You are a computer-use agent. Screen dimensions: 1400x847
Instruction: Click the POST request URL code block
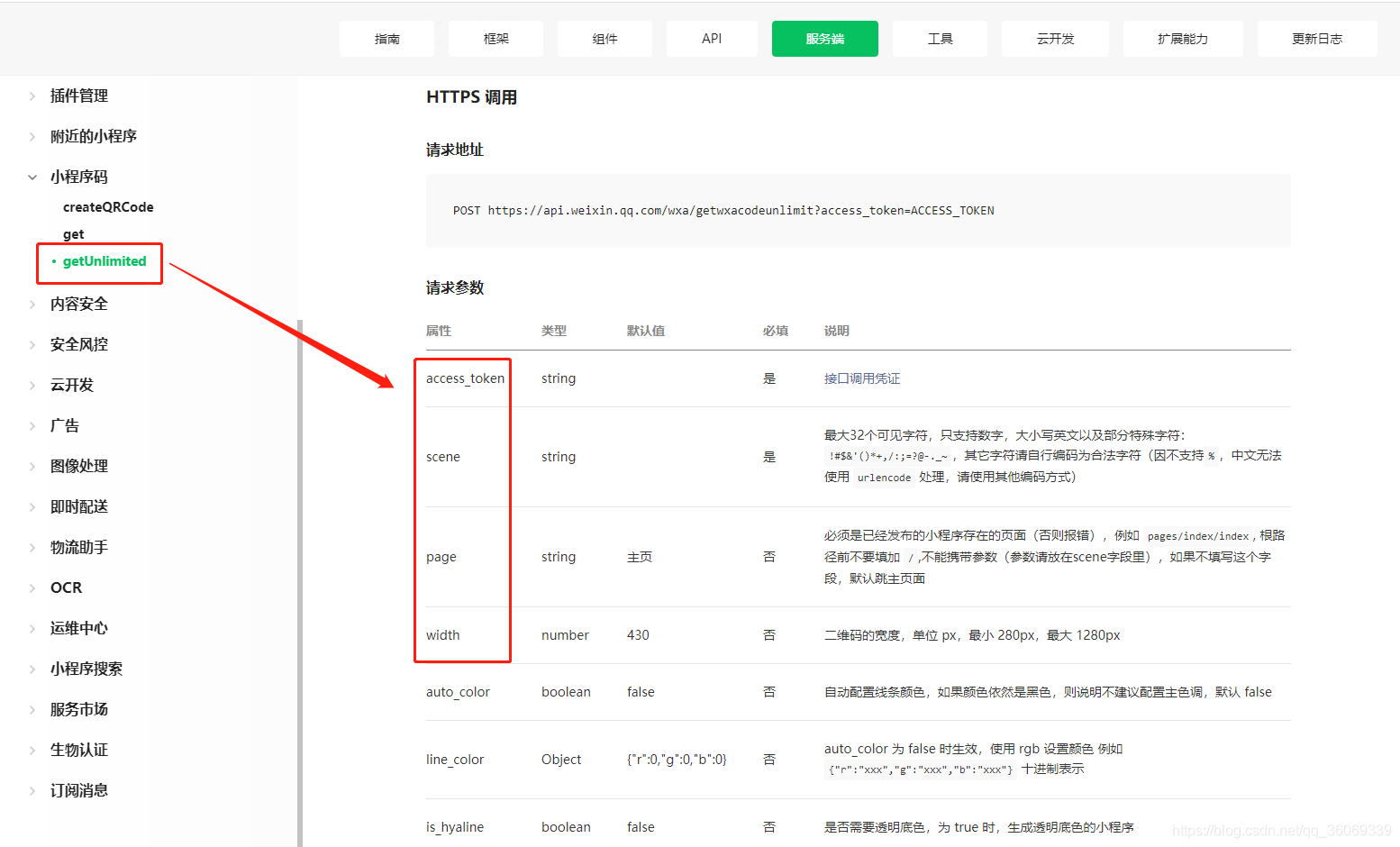[x=858, y=211]
